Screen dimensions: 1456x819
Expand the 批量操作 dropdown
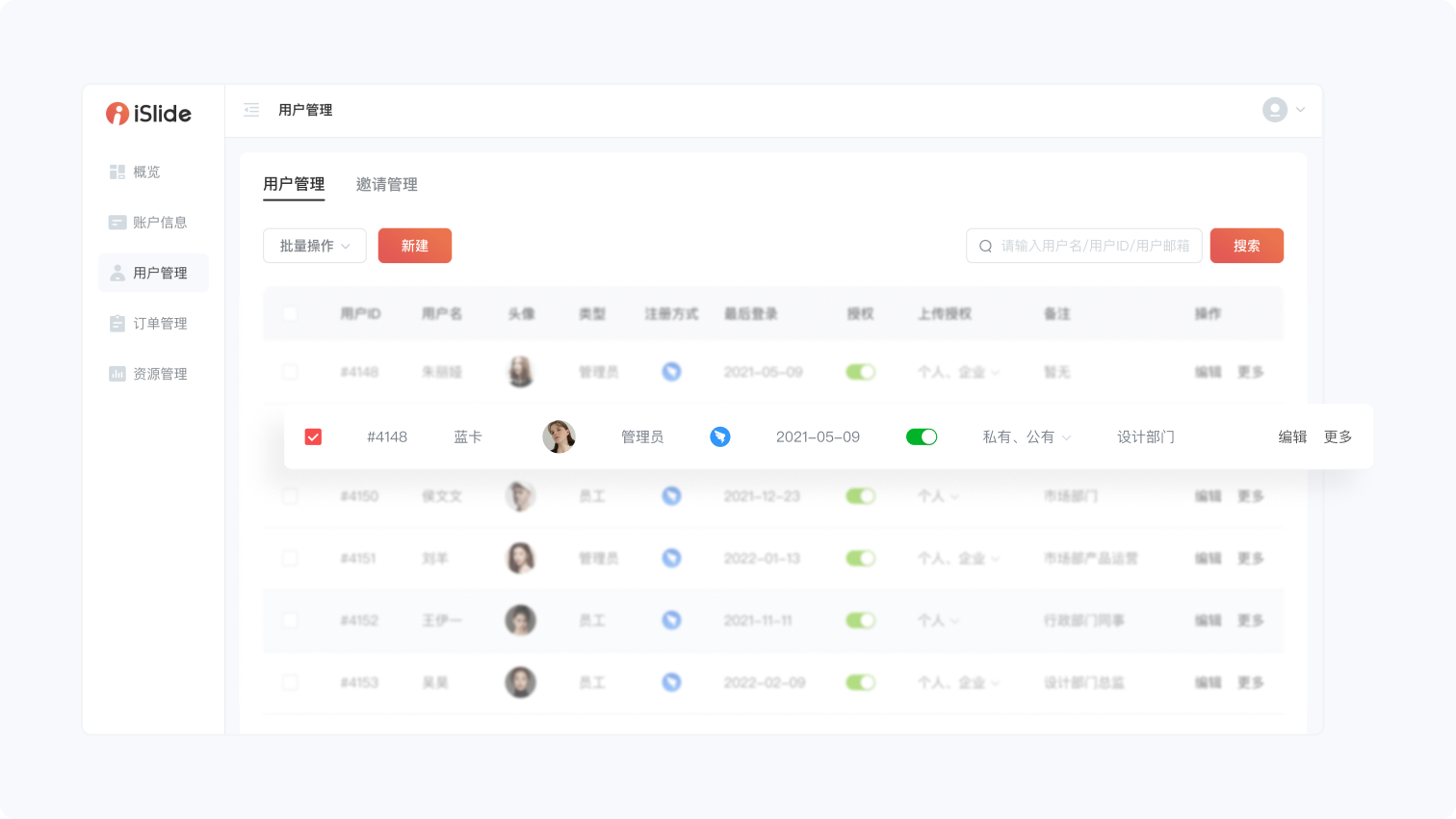pyautogui.click(x=315, y=246)
